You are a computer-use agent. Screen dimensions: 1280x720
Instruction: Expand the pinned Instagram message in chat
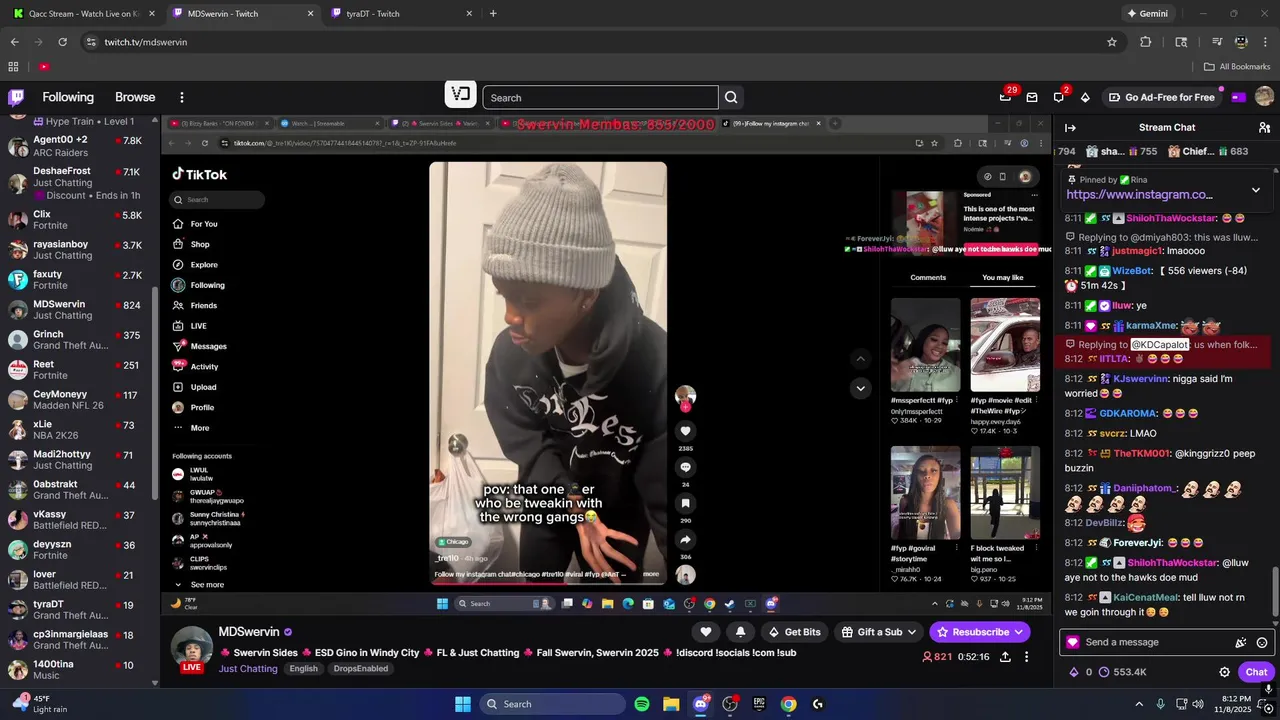[1256, 190]
